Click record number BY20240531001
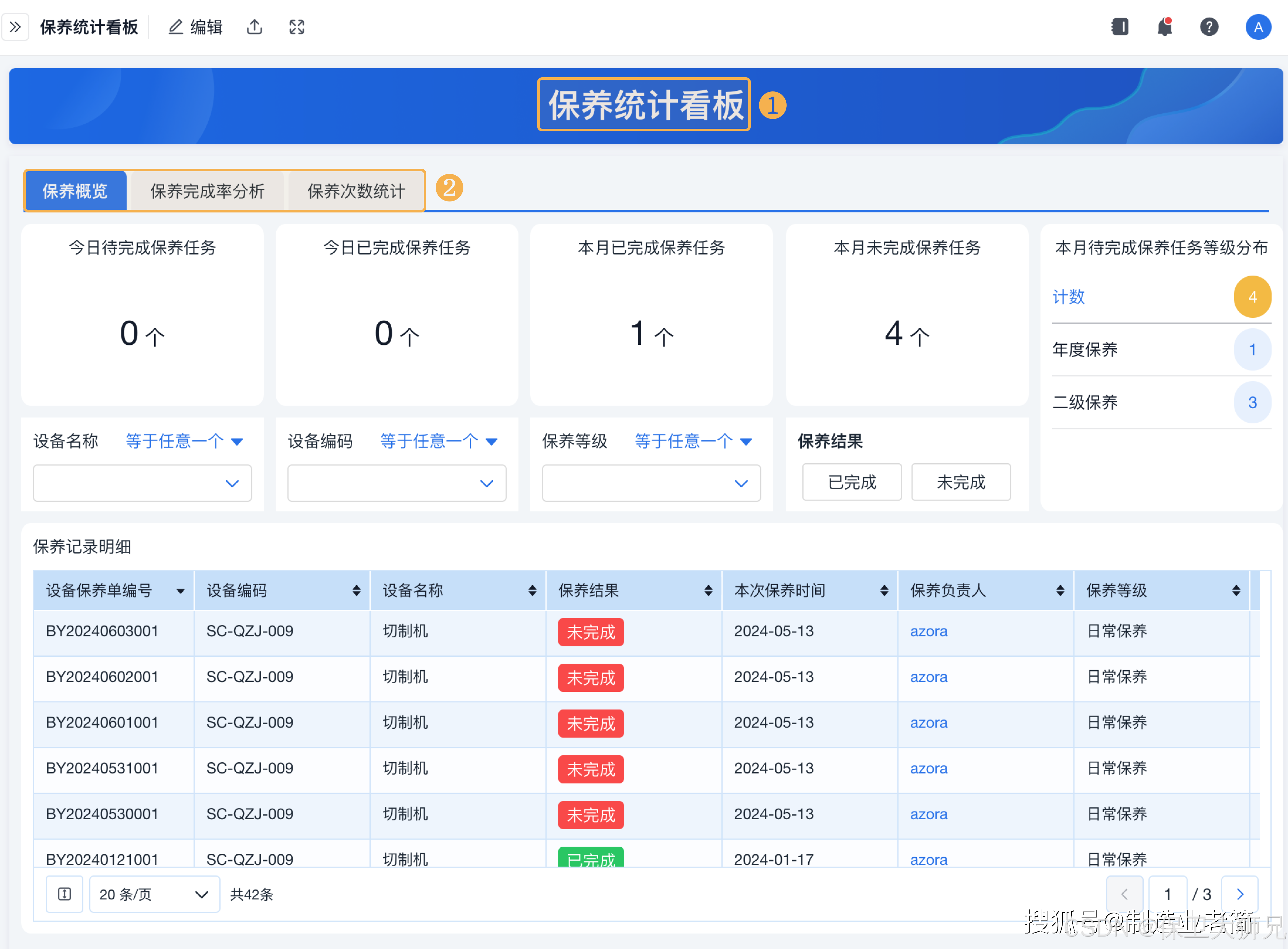The width and height of the screenshot is (1288, 949). point(102,769)
